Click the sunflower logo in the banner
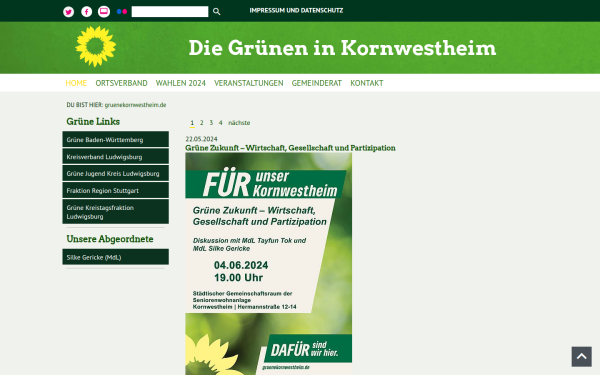The height and width of the screenshot is (375, 600). tap(96, 46)
